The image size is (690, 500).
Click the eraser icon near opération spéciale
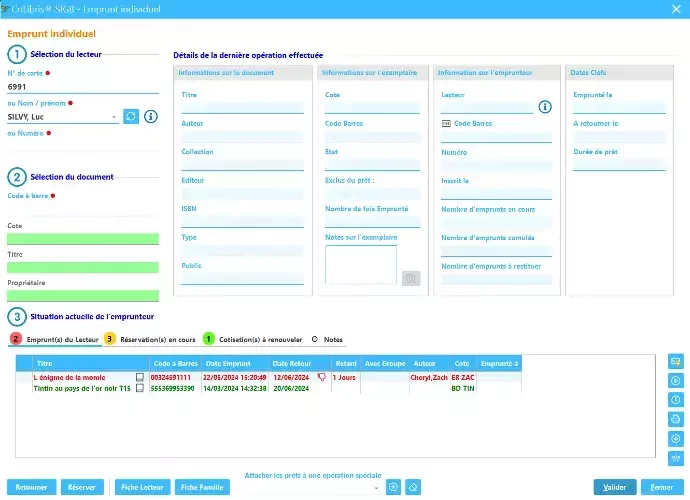414,487
